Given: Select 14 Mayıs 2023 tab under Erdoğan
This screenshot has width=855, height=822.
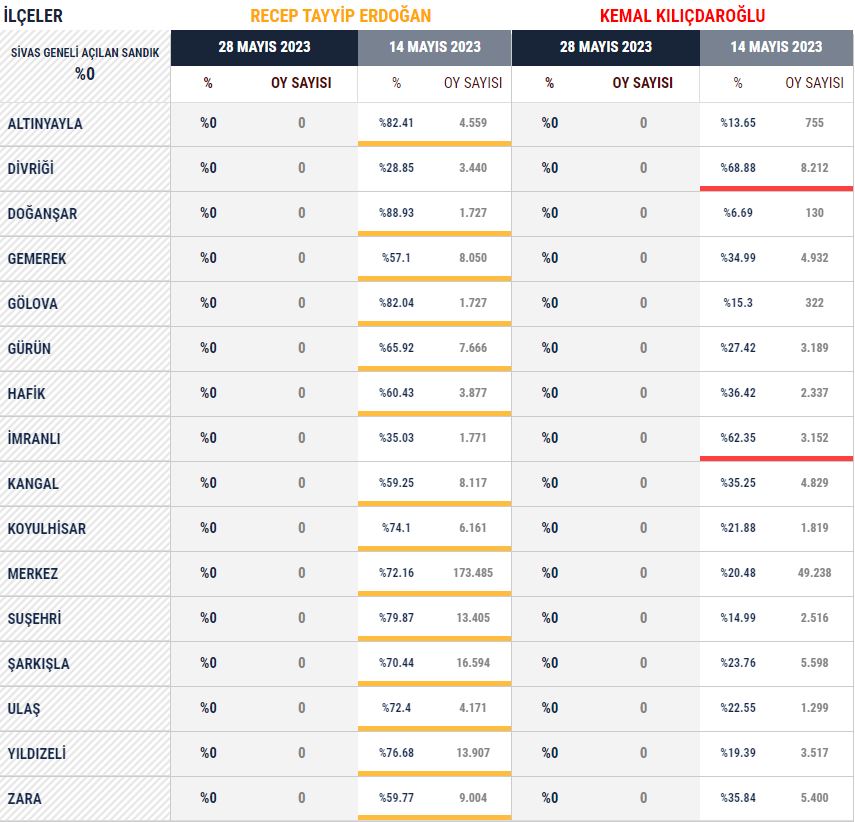Looking at the screenshot, I should click(434, 47).
